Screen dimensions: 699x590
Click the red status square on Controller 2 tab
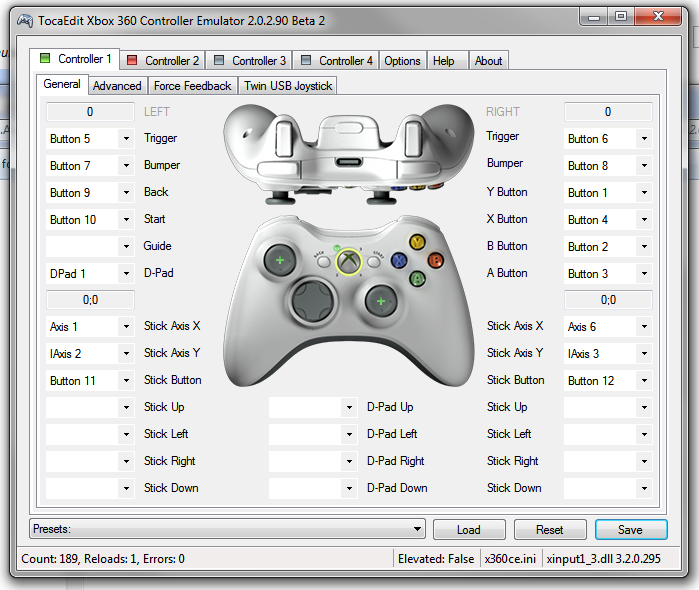pyautogui.click(x=132, y=60)
